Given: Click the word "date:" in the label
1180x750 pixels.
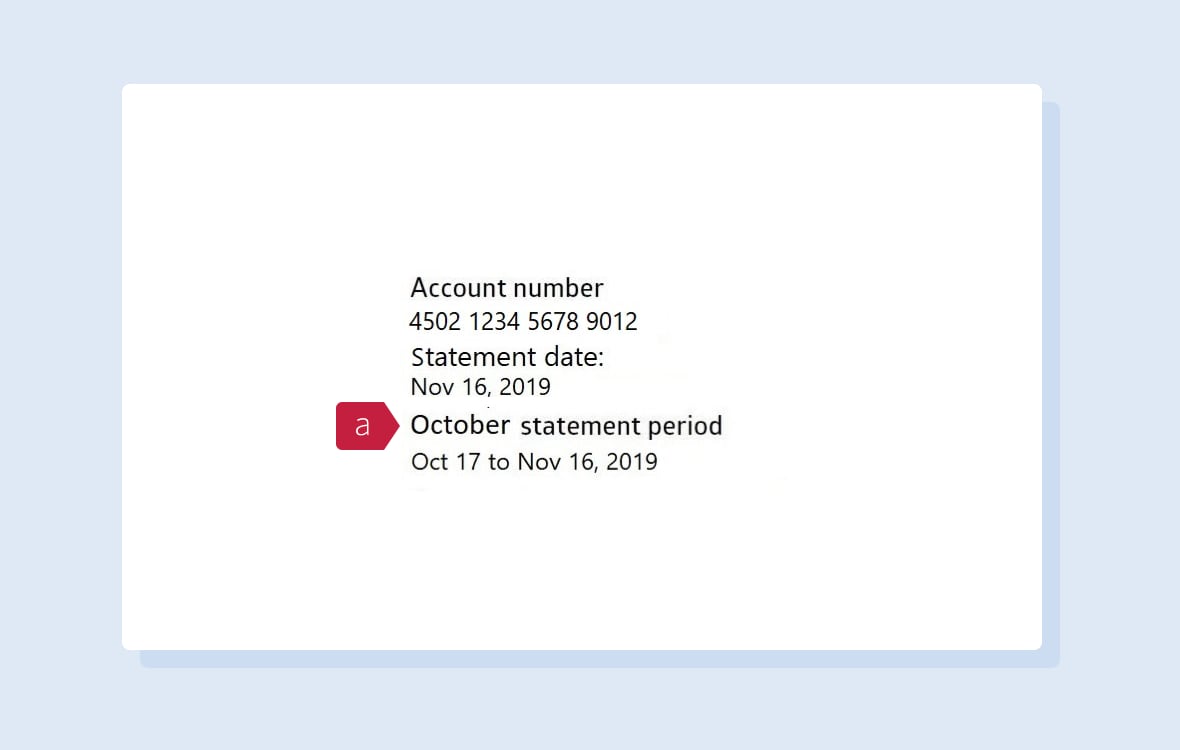Looking at the screenshot, I should tap(574, 357).
